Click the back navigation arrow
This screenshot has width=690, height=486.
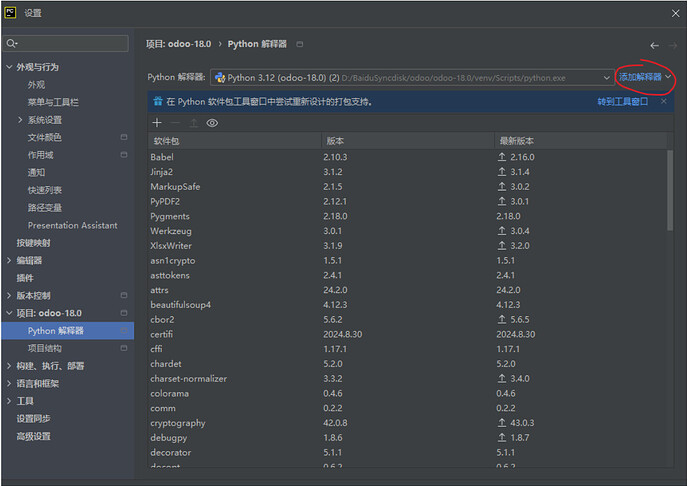654,45
